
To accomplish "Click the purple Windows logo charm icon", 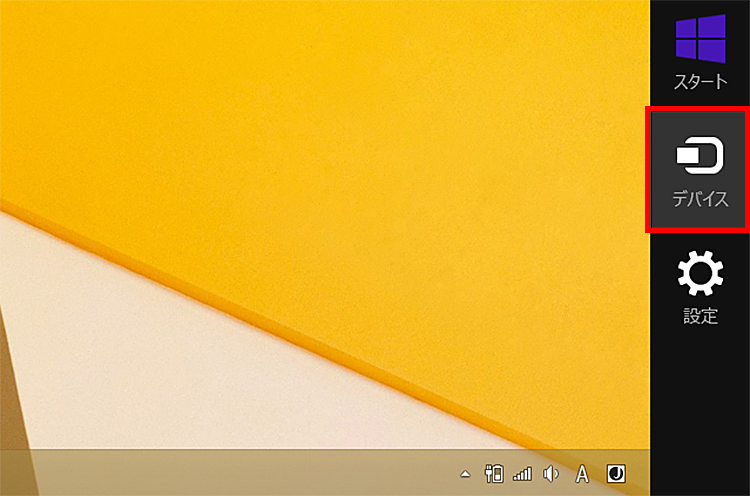I will pyautogui.click(x=700, y=39).
